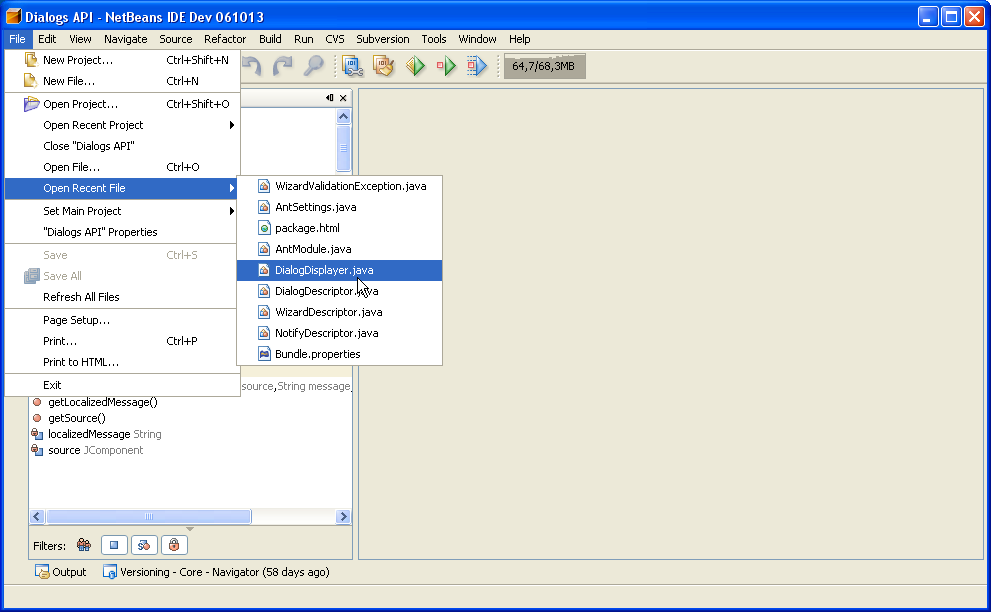Click the greyed-out Redo toolbar icon
This screenshot has height=612, width=991.
tap(283, 66)
